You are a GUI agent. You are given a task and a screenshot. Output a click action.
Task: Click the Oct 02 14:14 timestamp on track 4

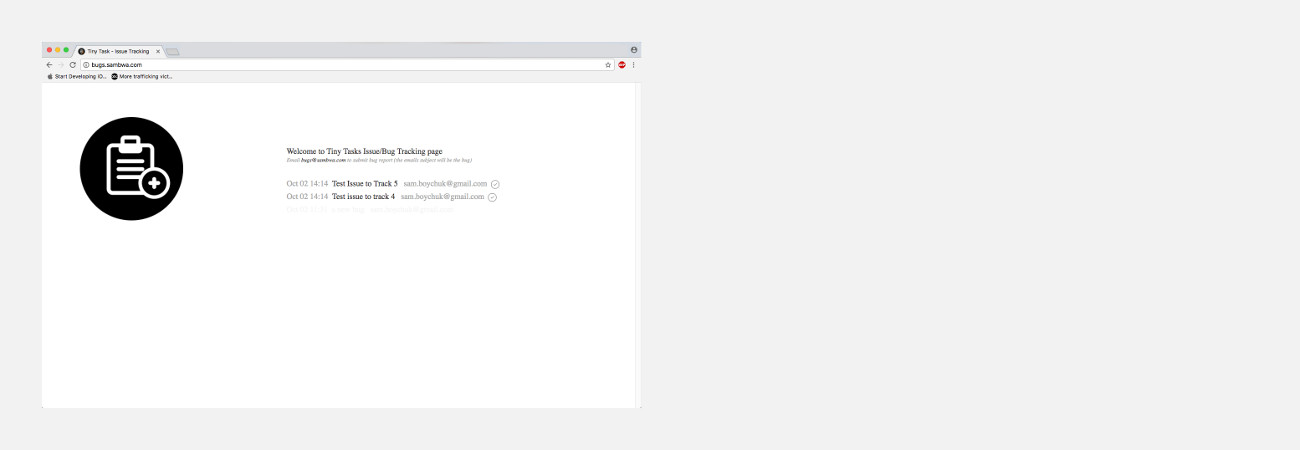pos(307,197)
